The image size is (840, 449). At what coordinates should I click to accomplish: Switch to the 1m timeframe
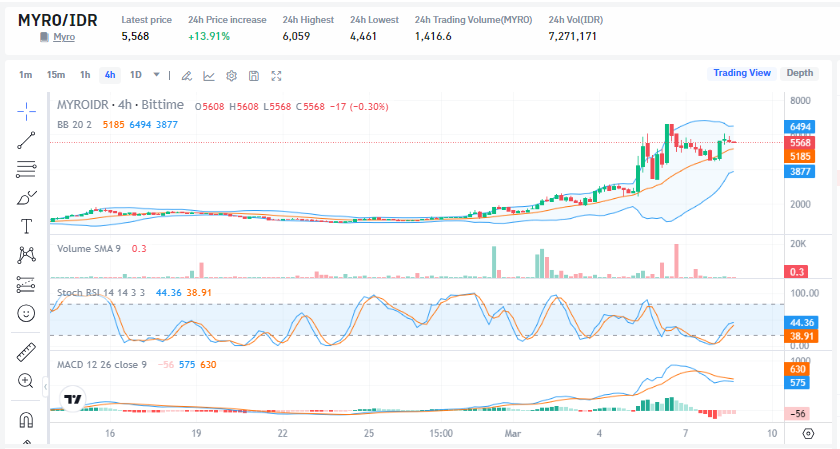(26, 75)
